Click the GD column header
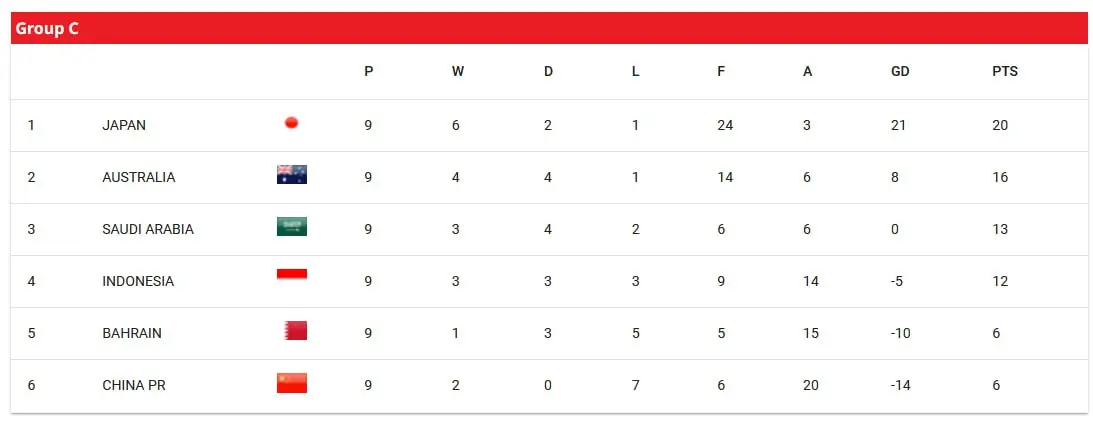1093x422 pixels. tap(900, 71)
